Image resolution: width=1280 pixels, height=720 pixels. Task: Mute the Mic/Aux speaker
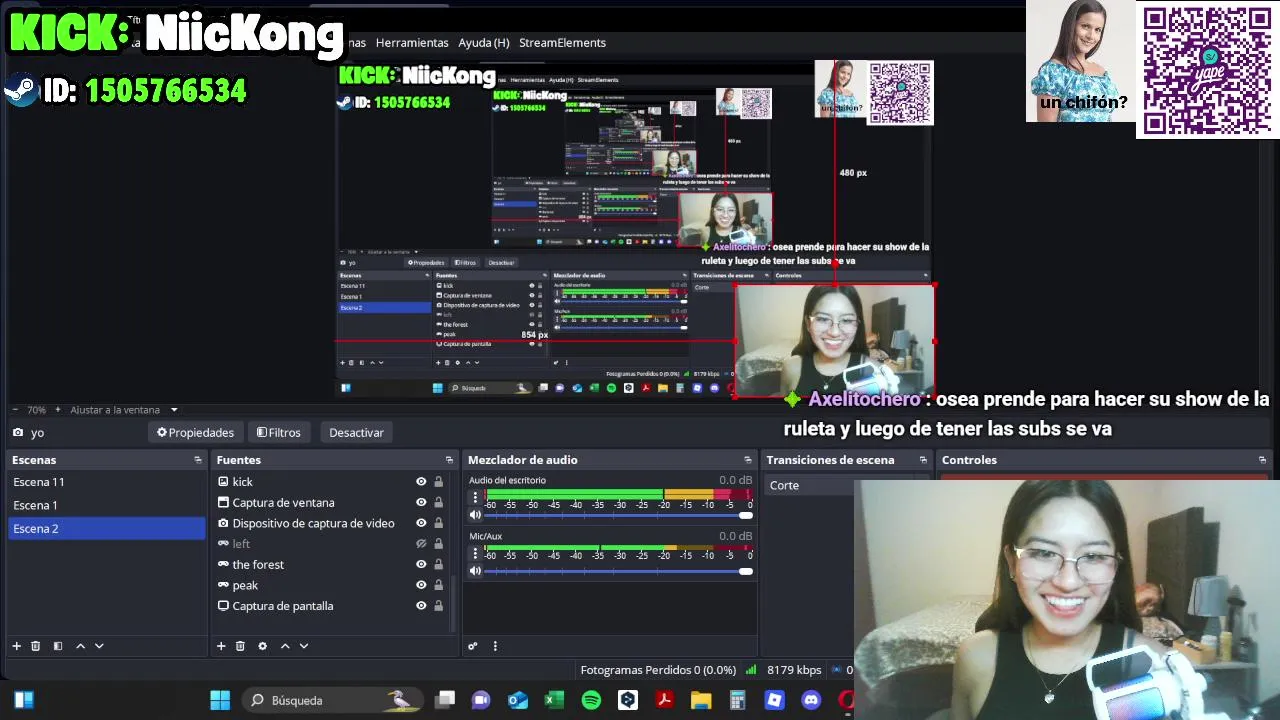click(475, 572)
